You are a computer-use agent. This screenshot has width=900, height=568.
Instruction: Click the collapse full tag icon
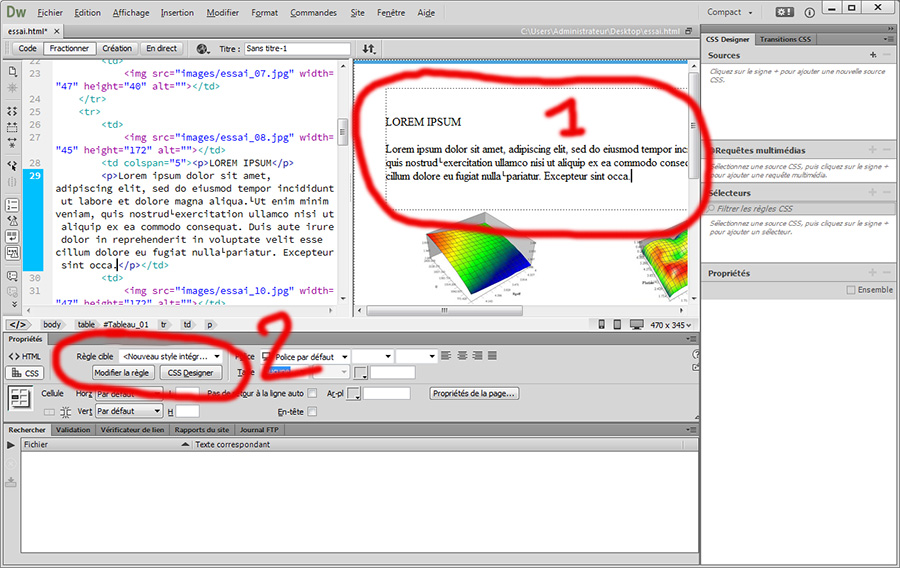(x=12, y=111)
